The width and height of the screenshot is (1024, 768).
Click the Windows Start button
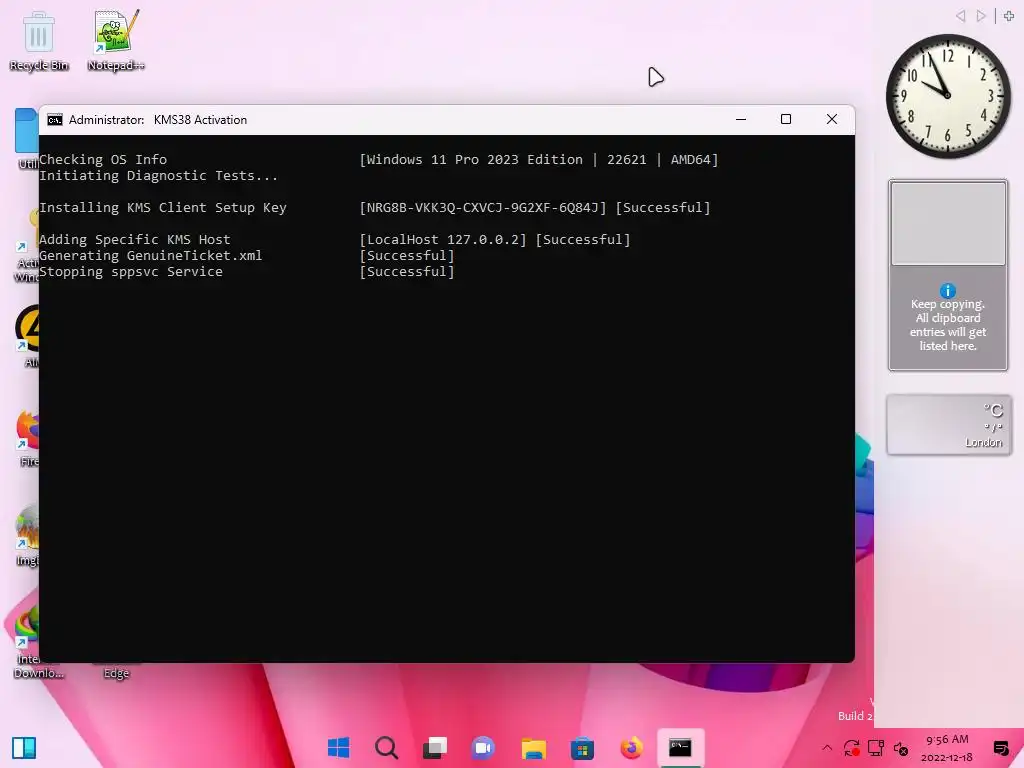[x=338, y=748]
